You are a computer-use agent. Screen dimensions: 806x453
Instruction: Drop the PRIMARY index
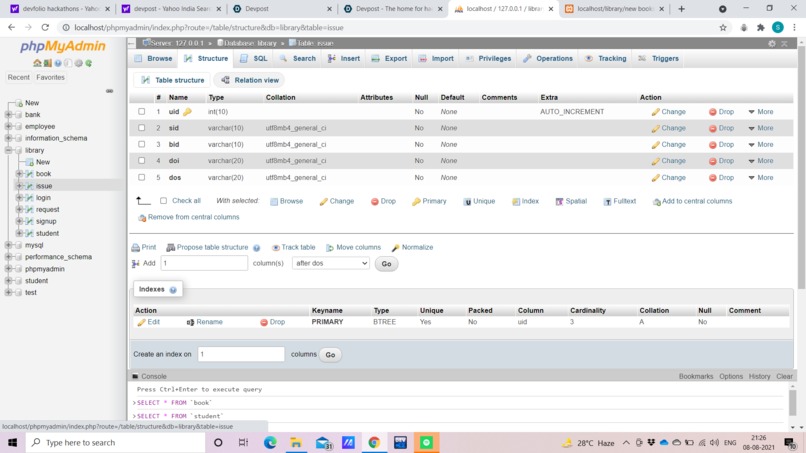pyautogui.click(x=272, y=322)
